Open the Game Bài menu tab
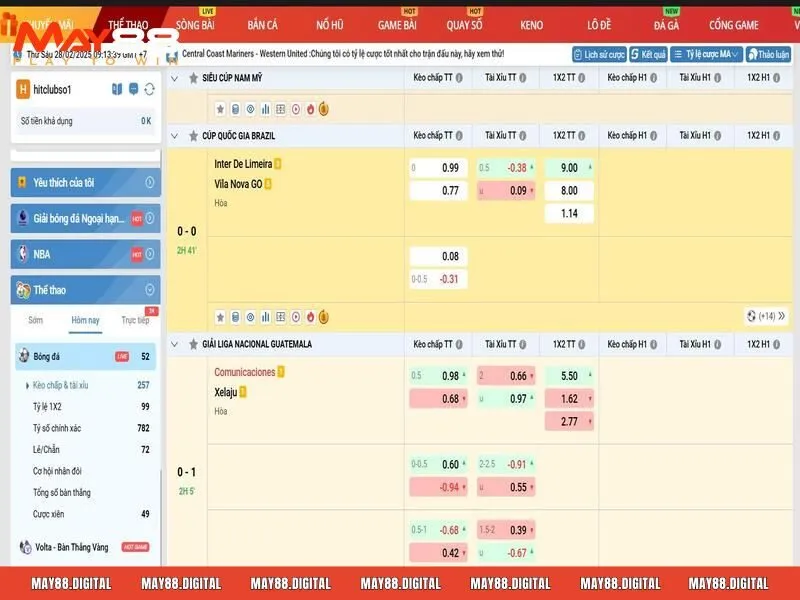 [x=397, y=24]
